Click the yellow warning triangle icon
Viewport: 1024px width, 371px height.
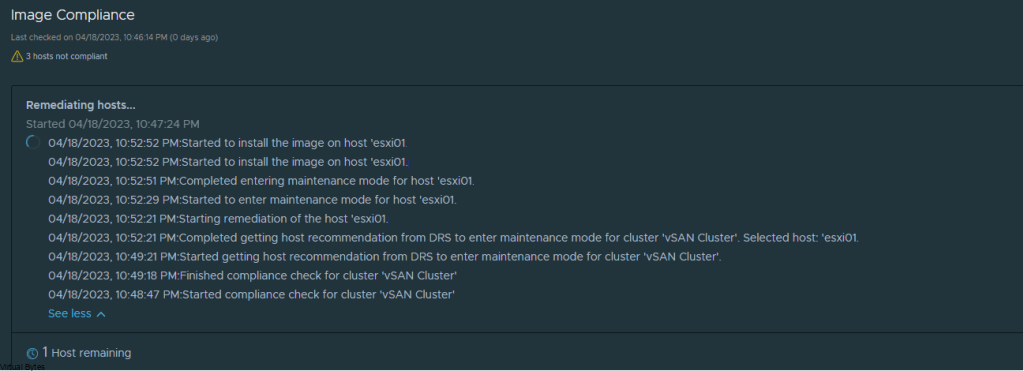[17, 57]
